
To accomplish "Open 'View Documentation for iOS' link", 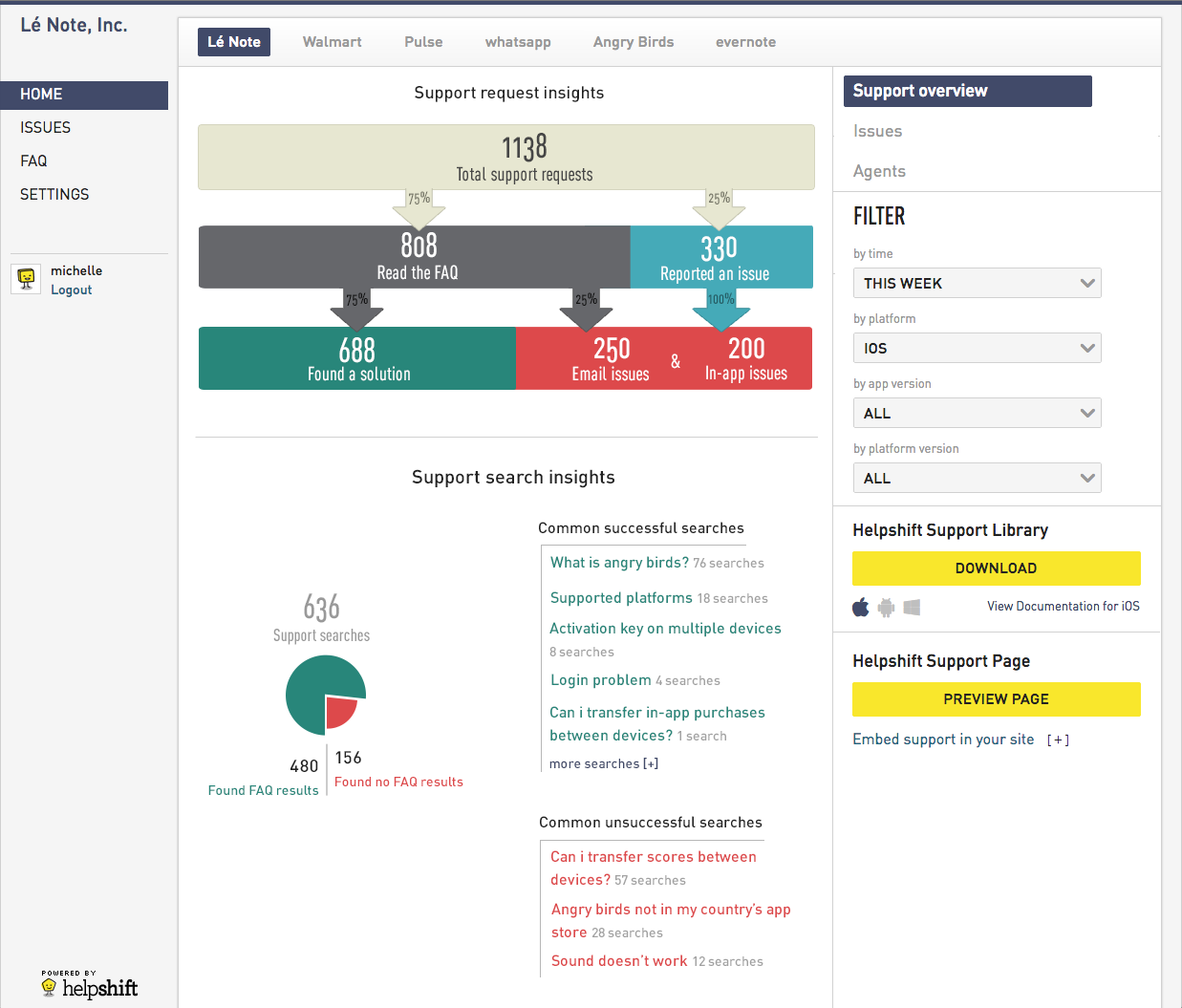I will 1063,607.
